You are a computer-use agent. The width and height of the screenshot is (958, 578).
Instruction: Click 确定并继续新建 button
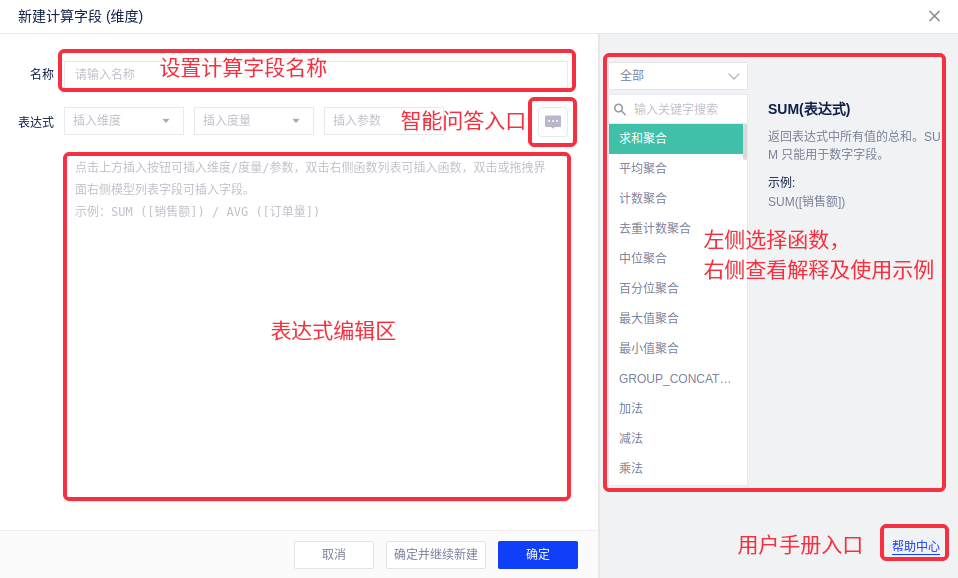click(436, 555)
